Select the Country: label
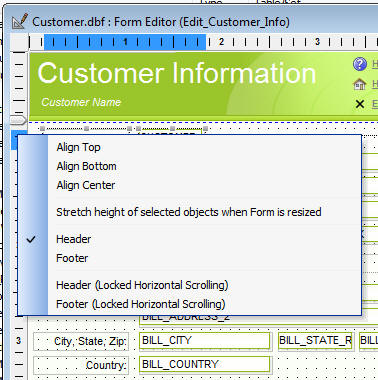Image resolution: width=378 pixels, height=380 pixels. (x=81, y=365)
